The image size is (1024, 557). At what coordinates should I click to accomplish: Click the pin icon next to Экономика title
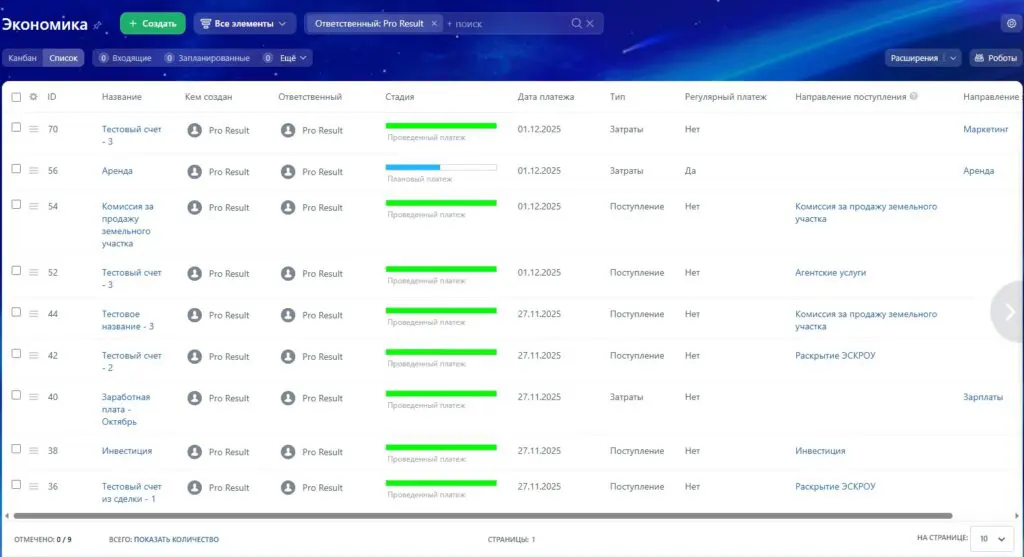(x=97, y=25)
